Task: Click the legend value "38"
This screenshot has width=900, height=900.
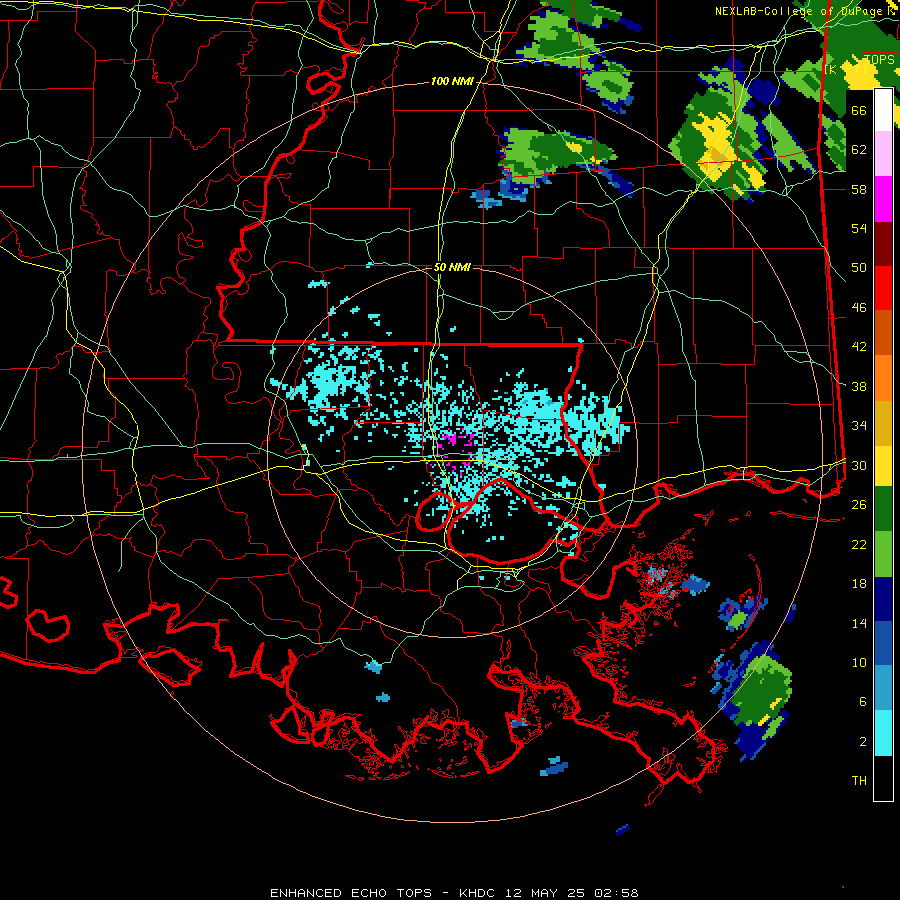Action: [x=859, y=387]
